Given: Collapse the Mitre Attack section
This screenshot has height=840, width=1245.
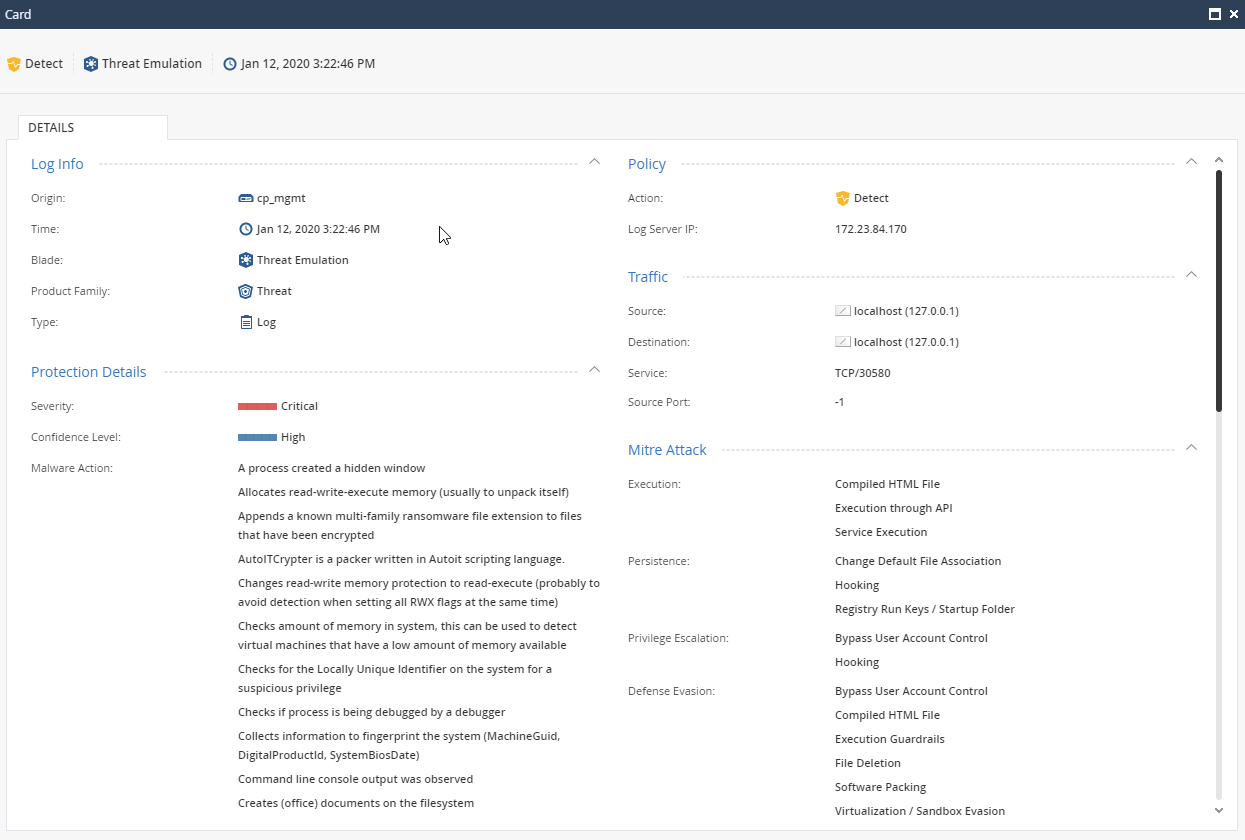Looking at the screenshot, I should [x=1191, y=447].
